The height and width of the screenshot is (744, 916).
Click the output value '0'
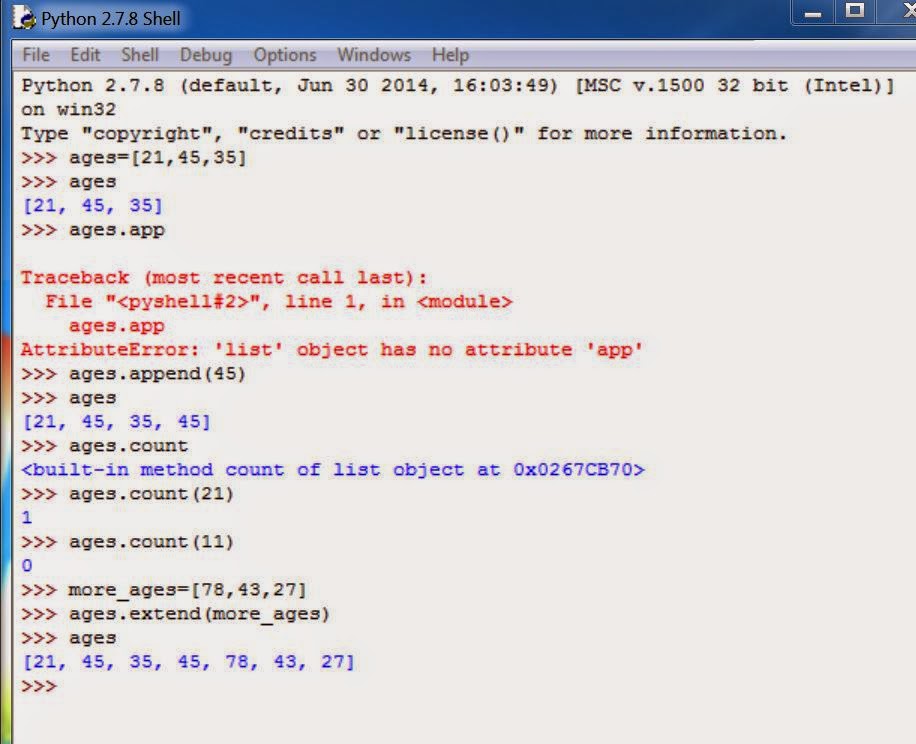click(x=27, y=565)
